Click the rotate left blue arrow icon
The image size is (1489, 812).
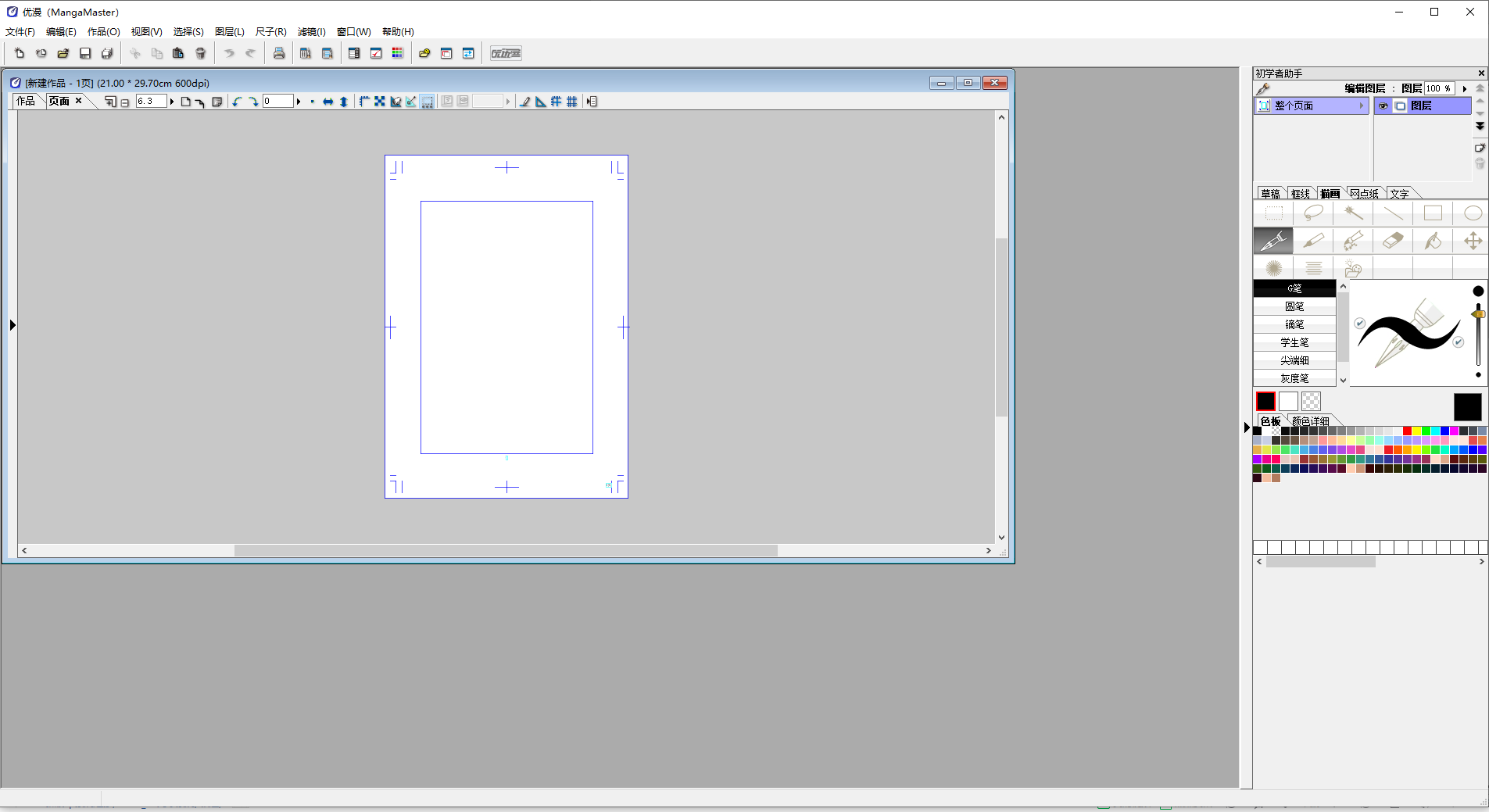(x=237, y=102)
